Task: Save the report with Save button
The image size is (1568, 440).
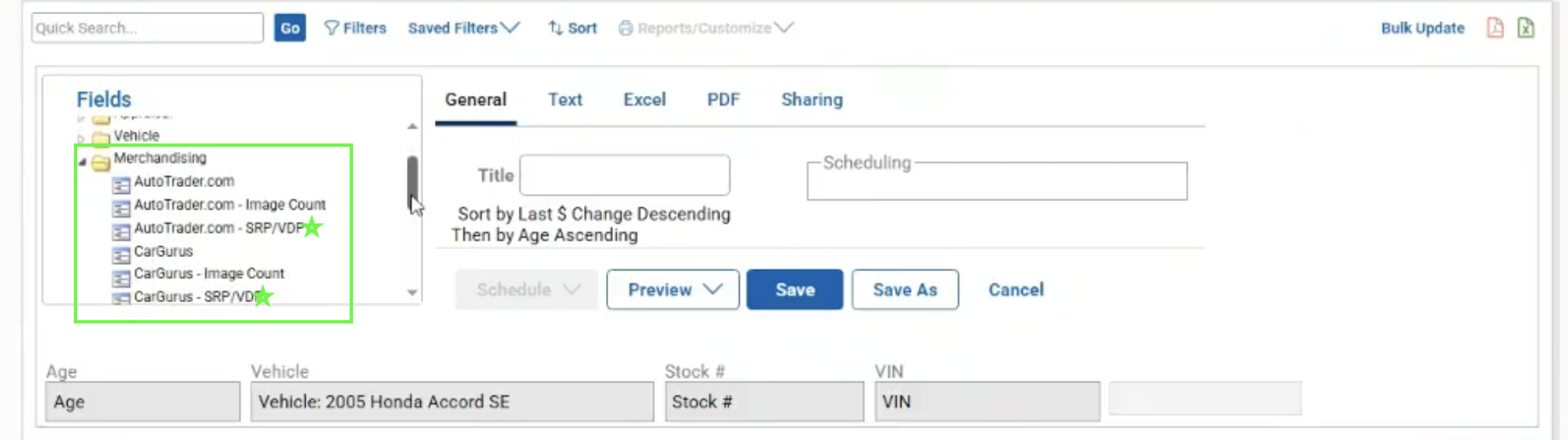Action: 794,289
